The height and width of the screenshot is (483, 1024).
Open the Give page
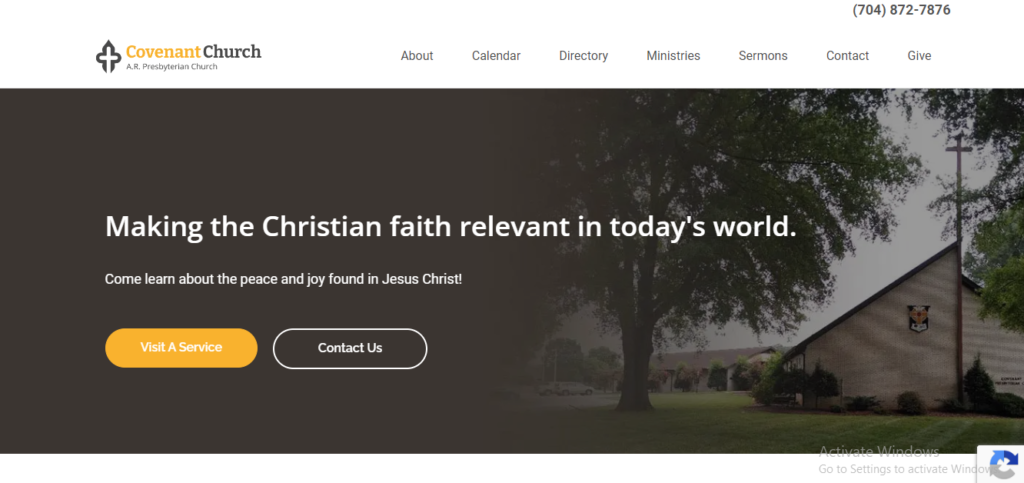[919, 56]
